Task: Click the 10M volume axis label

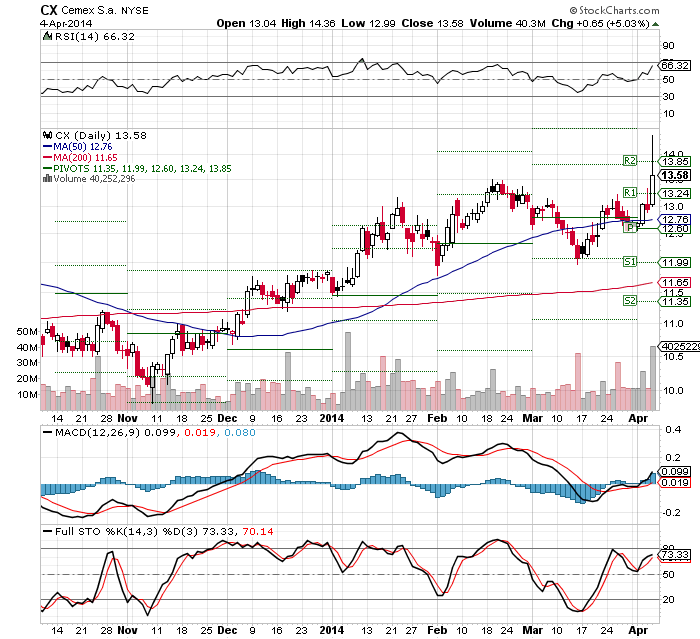Action: pyautogui.click(x=27, y=394)
